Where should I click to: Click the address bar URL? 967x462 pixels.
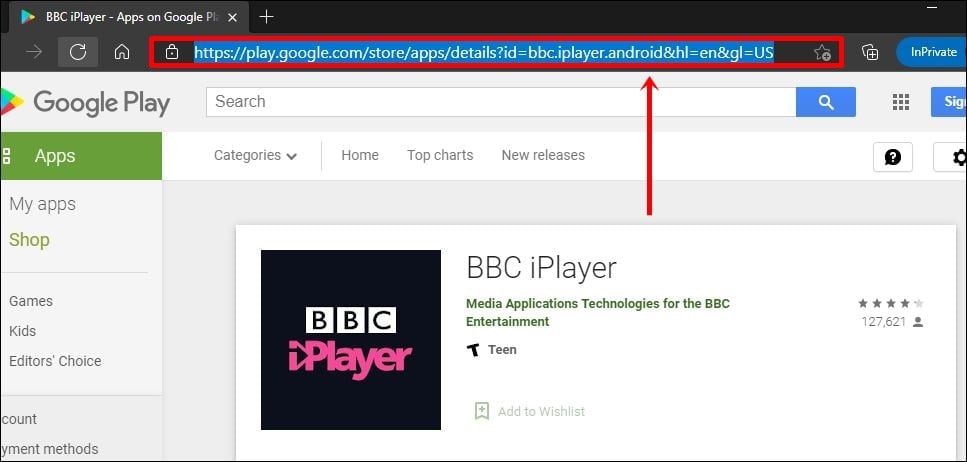tap(484, 52)
